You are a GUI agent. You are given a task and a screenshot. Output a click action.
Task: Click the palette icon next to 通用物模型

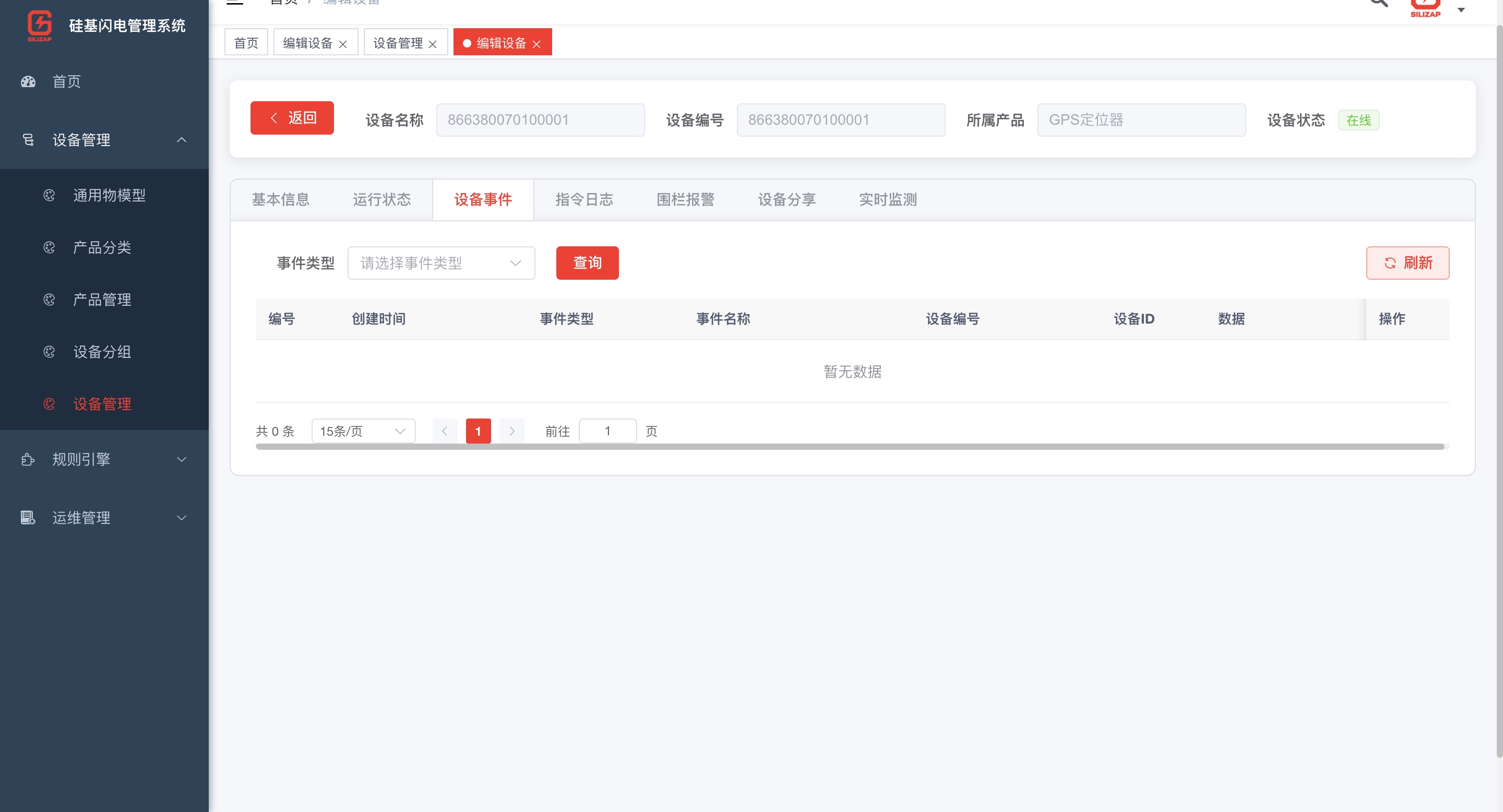pyautogui.click(x=50, y=195)
